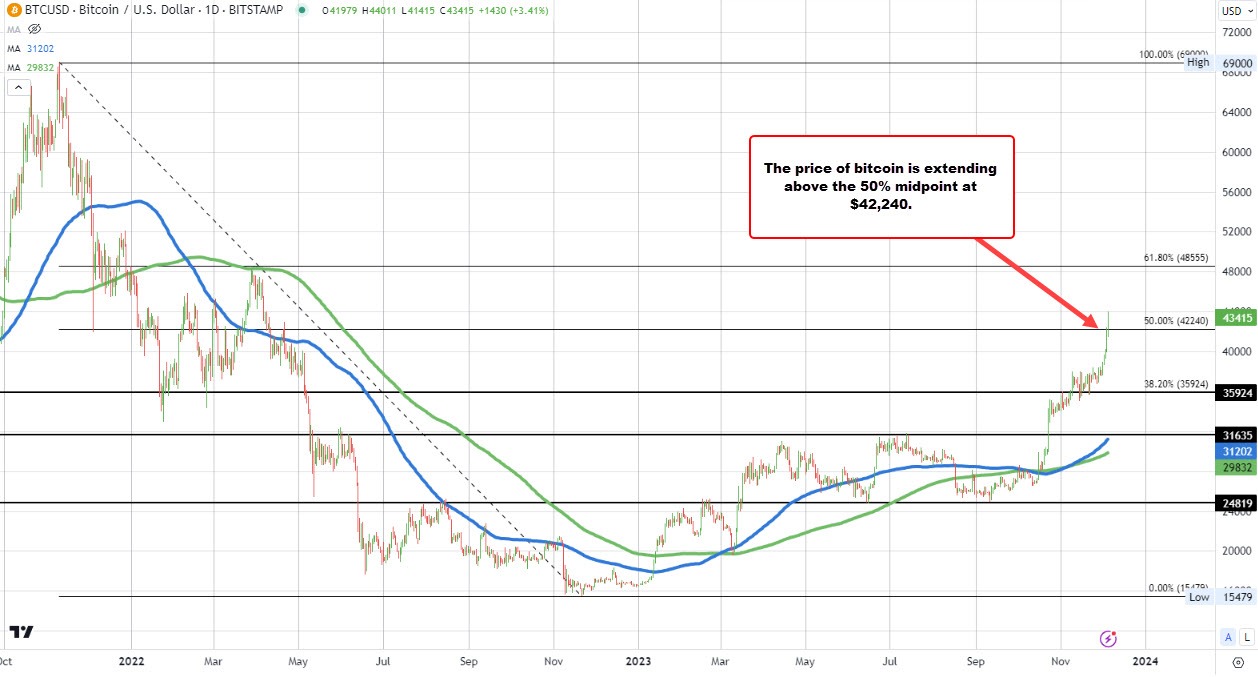The height and width of the screenshot is (677, 1258).
Task: Collapse the indicator legend with the chevron
Action: click(x=17, y=88)
